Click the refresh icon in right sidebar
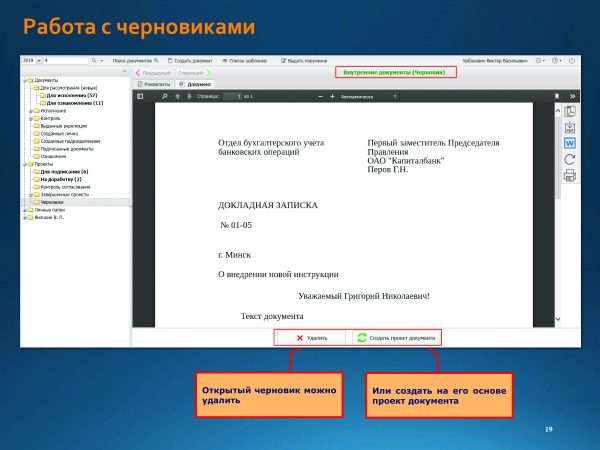Image resolution: width=600 pixels, height=450 pixels. [x=569, y=159]
